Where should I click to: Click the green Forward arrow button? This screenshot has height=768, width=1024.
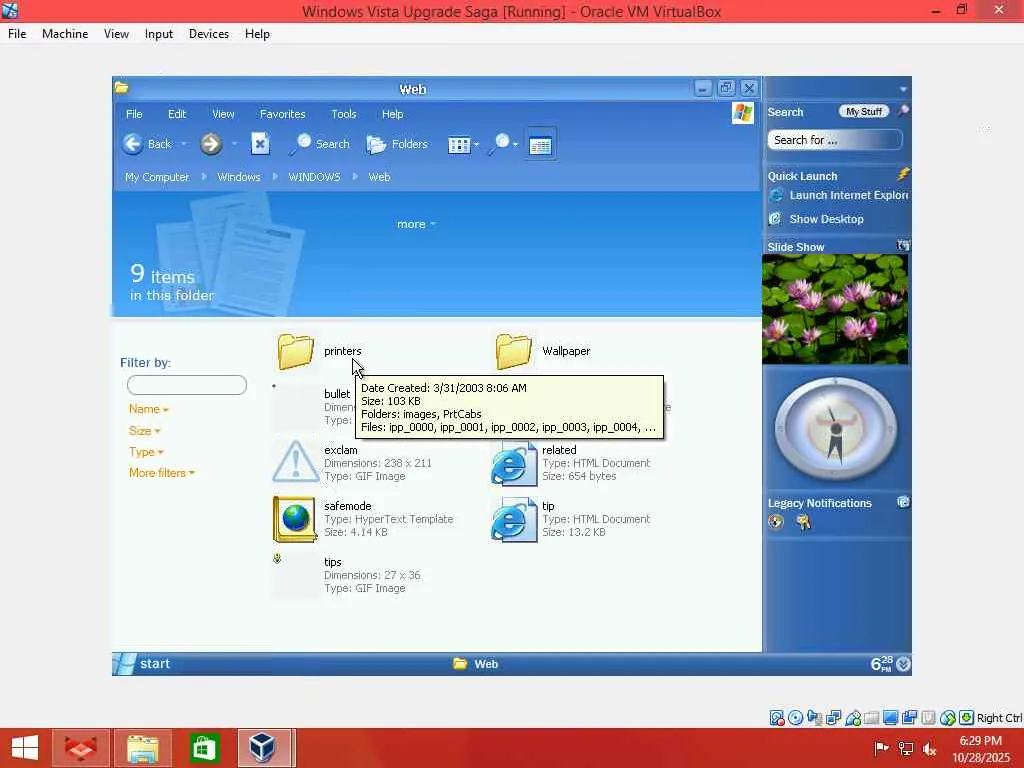click(211, 144)
